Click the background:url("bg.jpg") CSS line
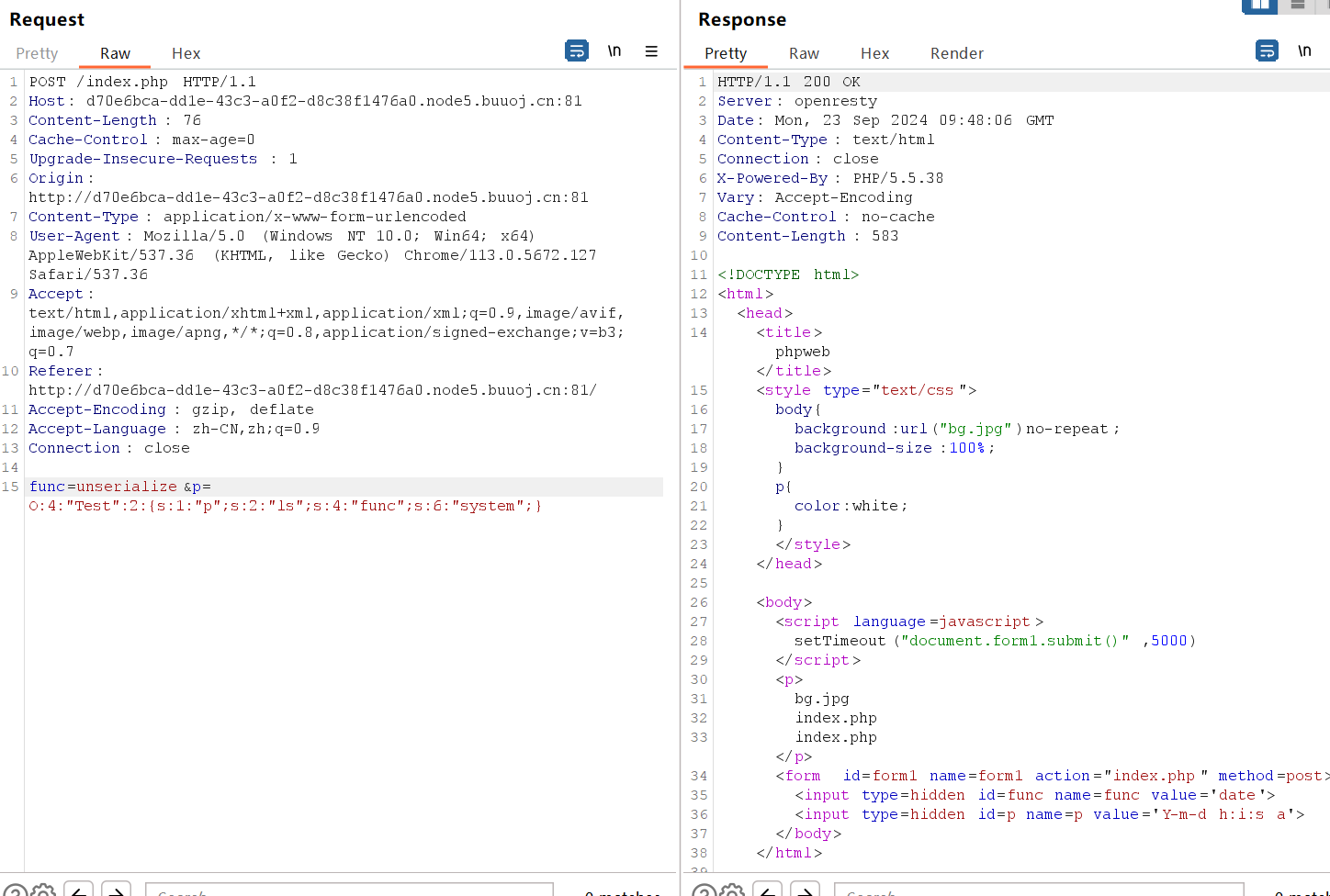The height and width of the screenshot is (896, 1330). pyautogui.click(x=957, y=429)
